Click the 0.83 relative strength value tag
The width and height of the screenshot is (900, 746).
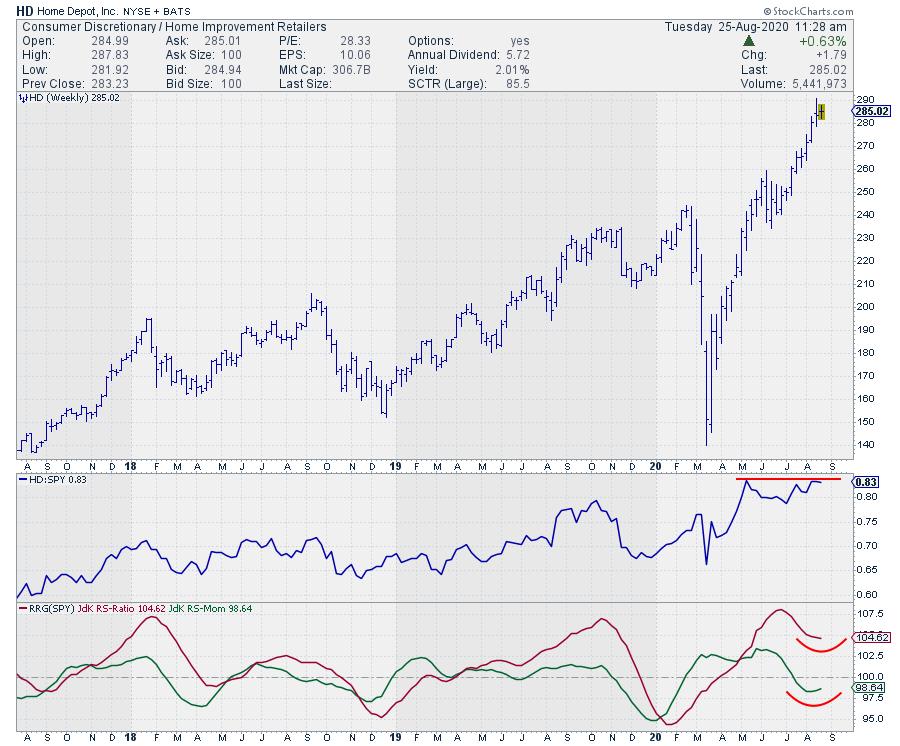[x=866, y=482]
